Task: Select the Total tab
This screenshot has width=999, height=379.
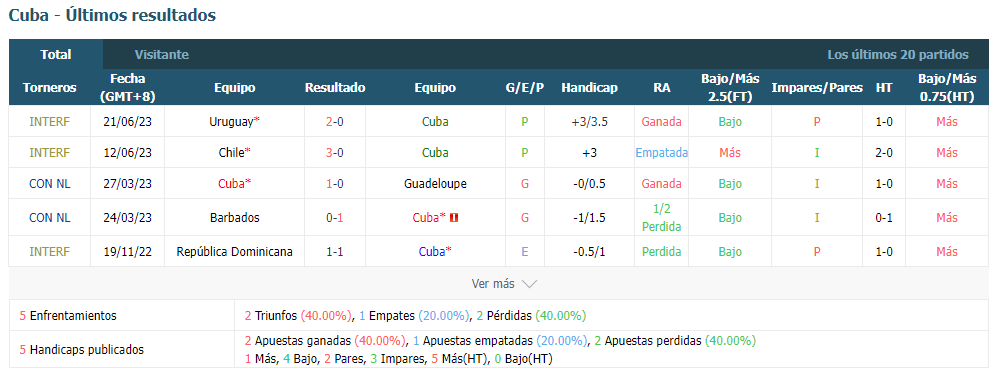Action: tap(56, 55)
